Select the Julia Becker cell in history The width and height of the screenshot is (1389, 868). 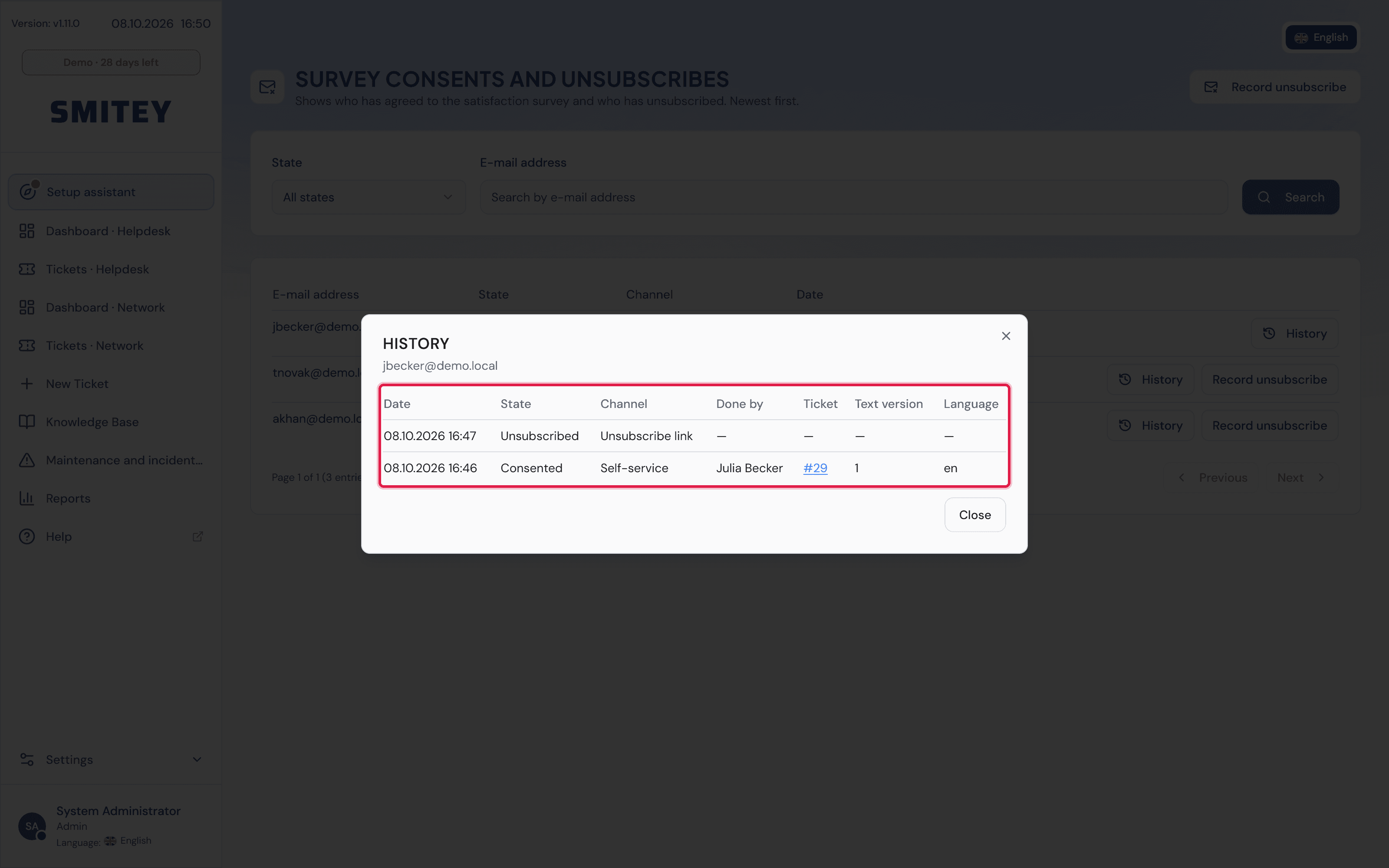749,468
